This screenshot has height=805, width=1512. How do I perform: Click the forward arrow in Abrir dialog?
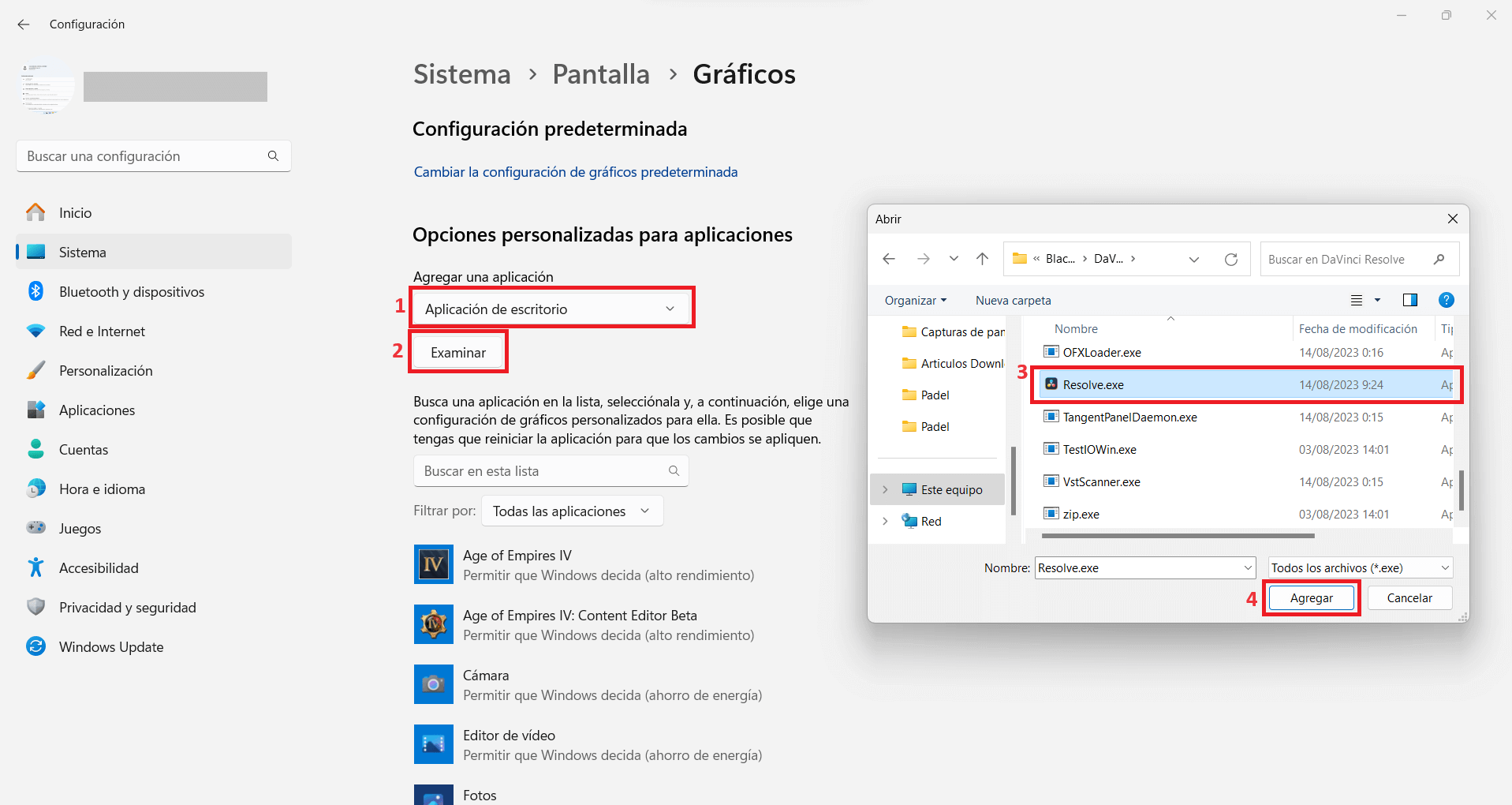(924, 259)
